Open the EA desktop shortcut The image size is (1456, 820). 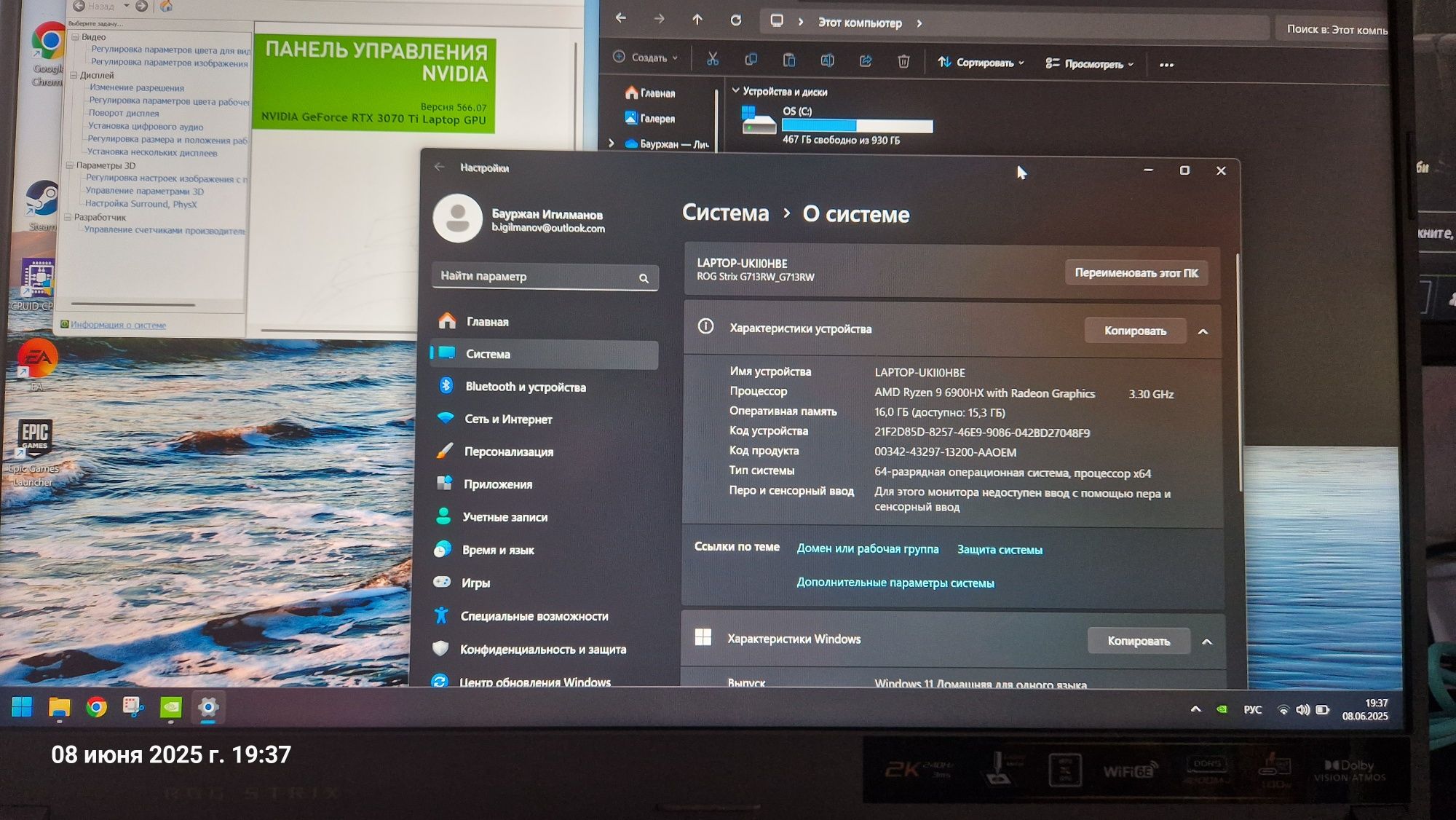(37, 364)
